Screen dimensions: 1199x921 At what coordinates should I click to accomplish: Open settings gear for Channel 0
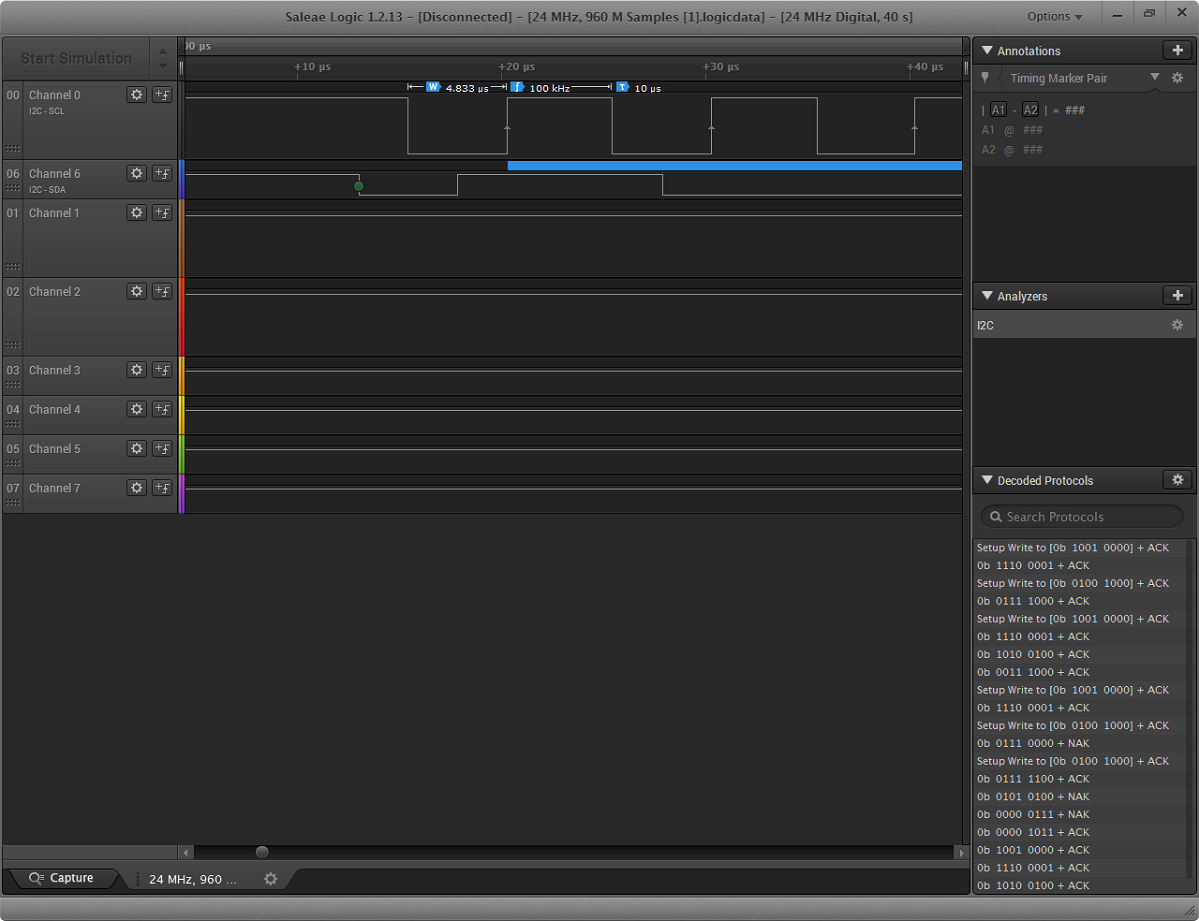click(137, 95)
